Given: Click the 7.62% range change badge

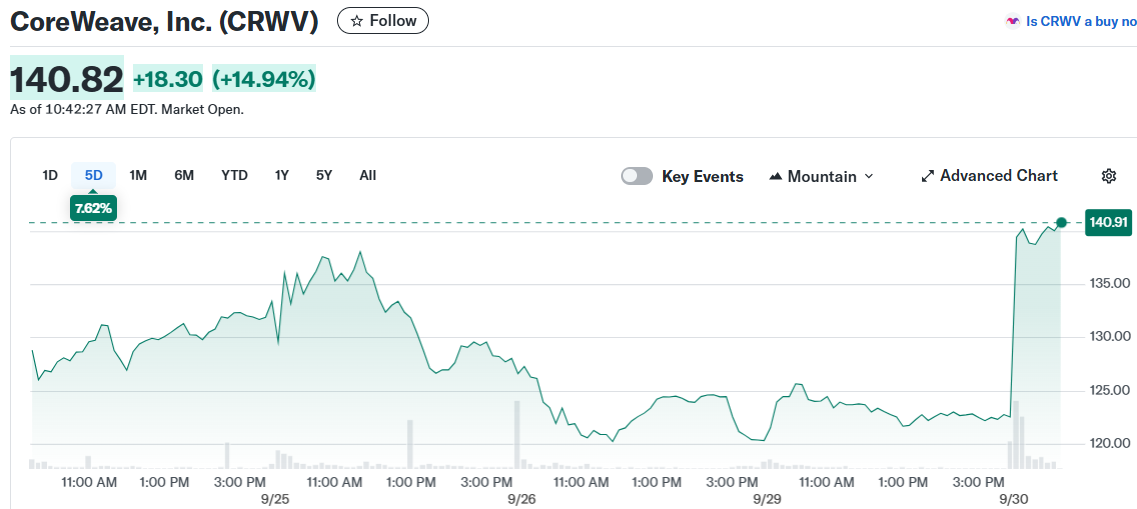Looking at the screenshot, I should (x=93, y=209).
